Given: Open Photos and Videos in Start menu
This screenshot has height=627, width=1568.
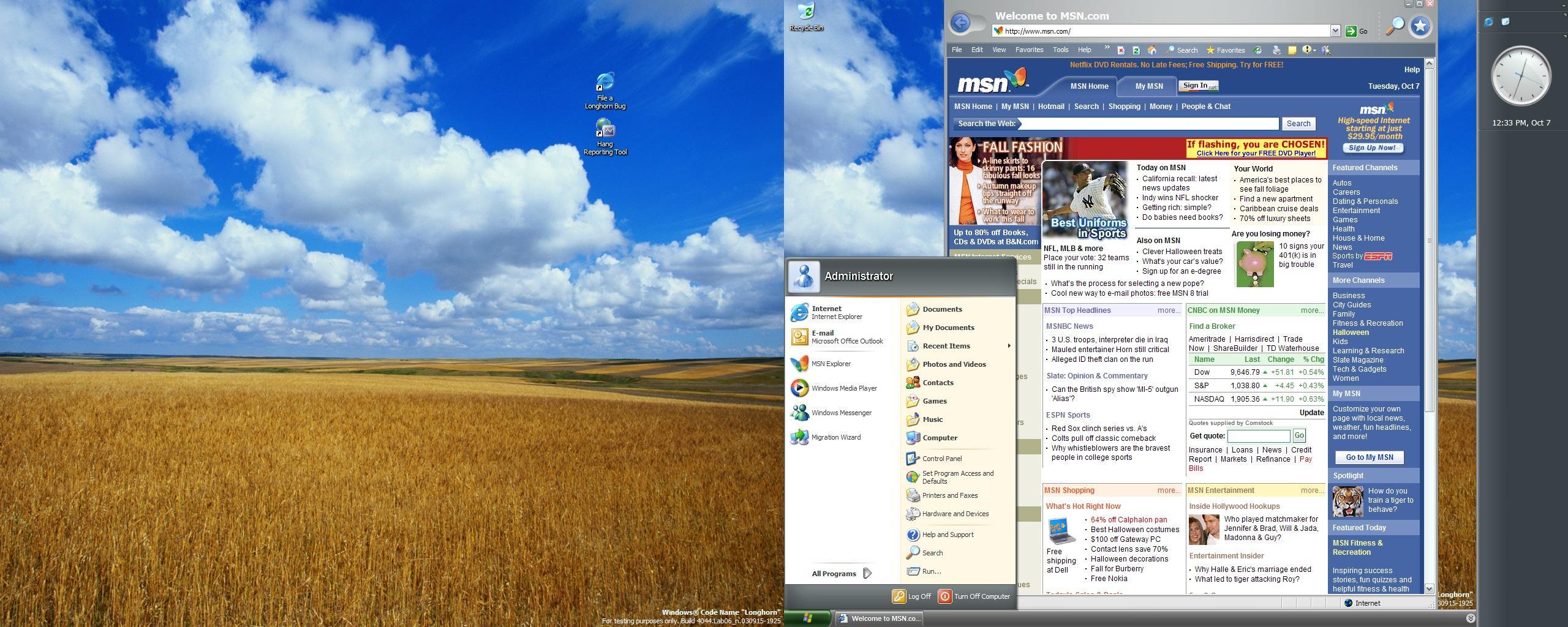Looking at the screenshot, I should [957, 364].
